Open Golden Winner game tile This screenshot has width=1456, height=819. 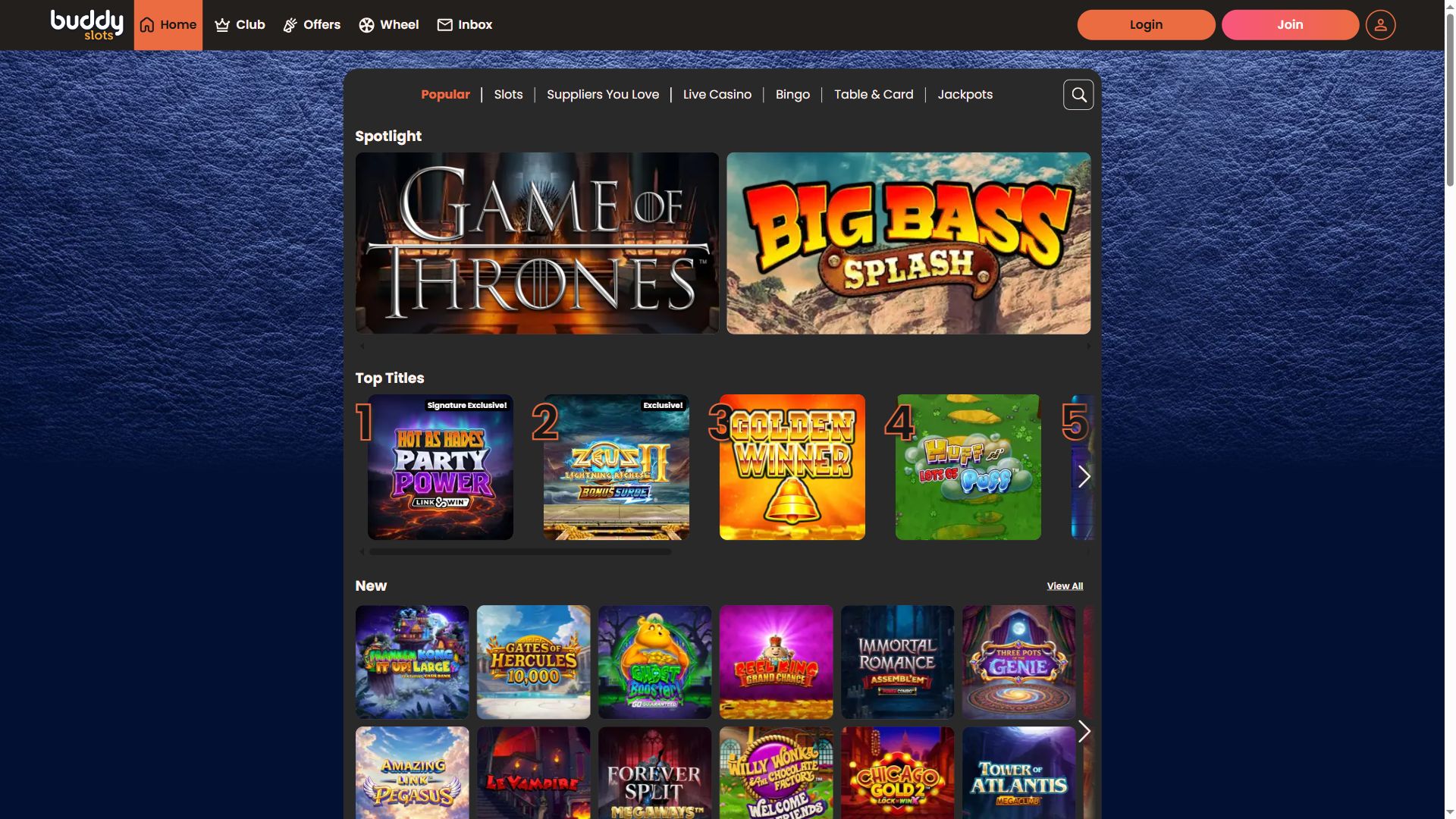tap(792, 467)
